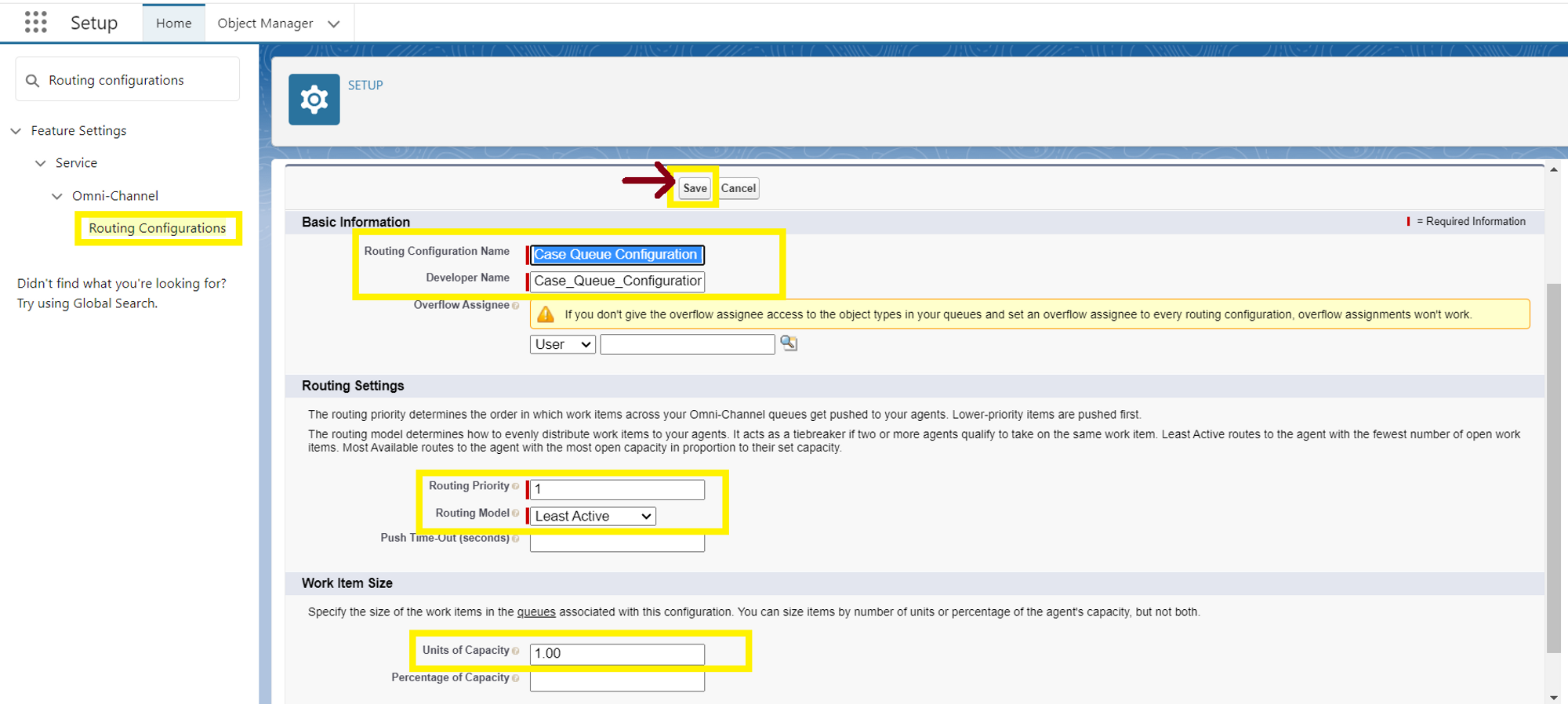Open the queues hyperlink
Viewport: 1568px width, 704px height.
(536, 611)
